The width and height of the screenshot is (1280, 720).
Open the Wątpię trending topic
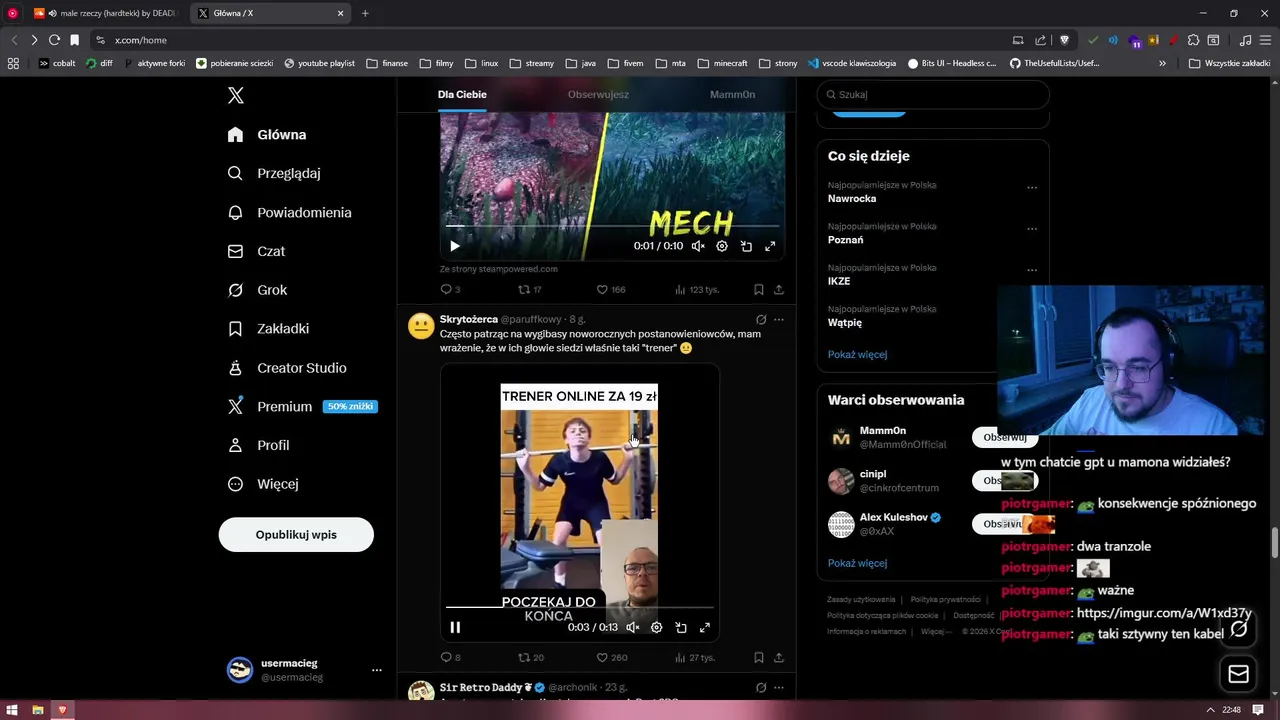[844, 323]
